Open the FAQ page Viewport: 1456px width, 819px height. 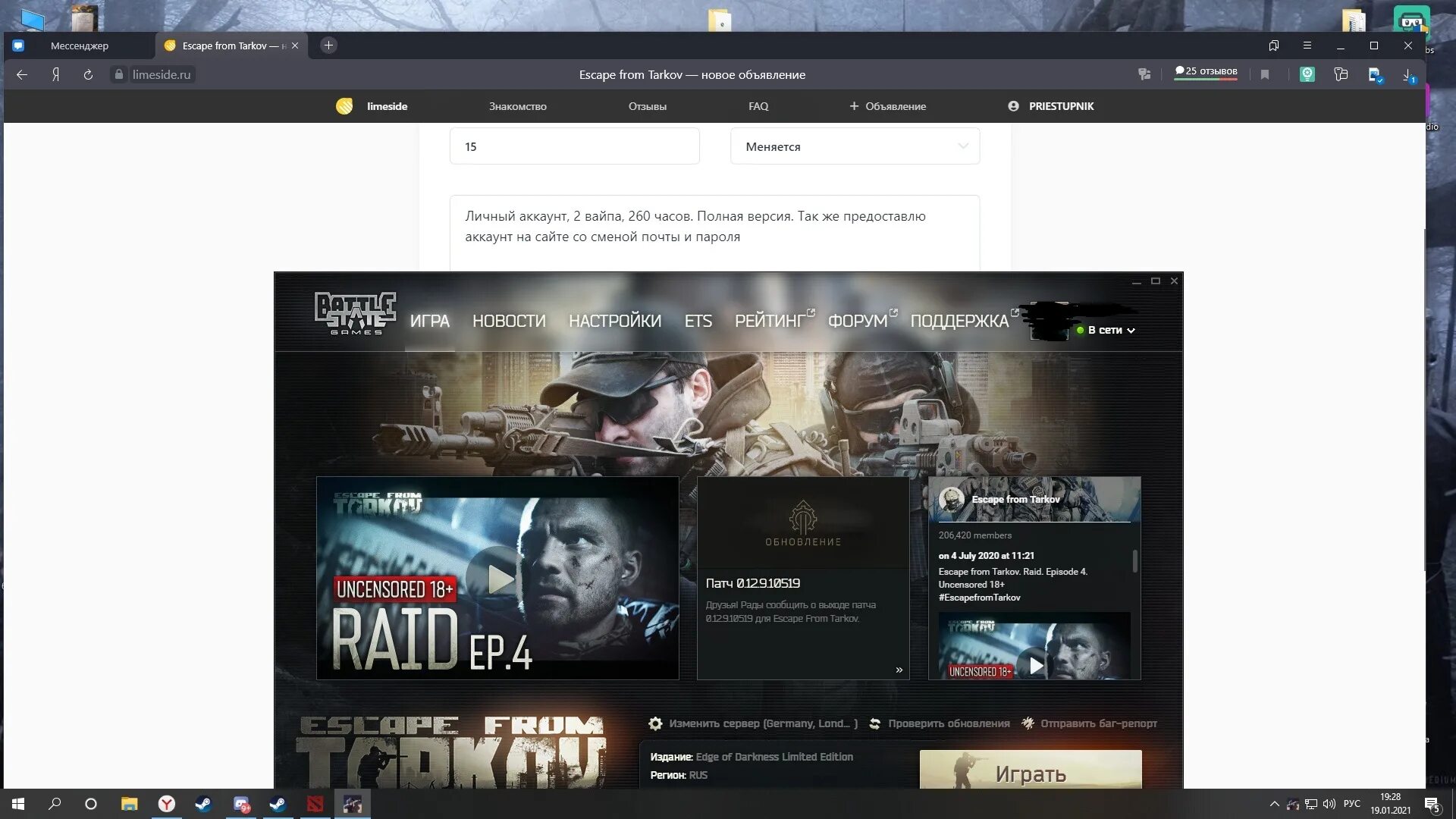(758, 106)
